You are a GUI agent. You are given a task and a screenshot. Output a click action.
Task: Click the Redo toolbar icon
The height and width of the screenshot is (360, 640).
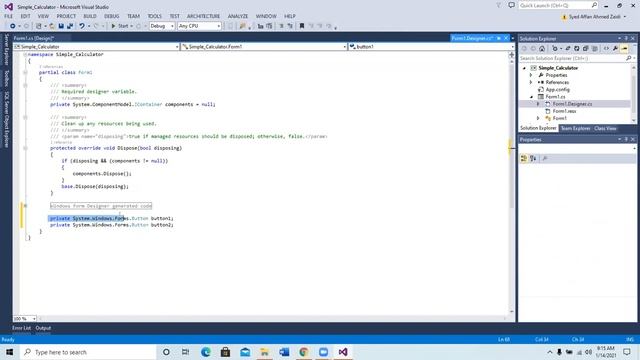[x=96, y=26]
